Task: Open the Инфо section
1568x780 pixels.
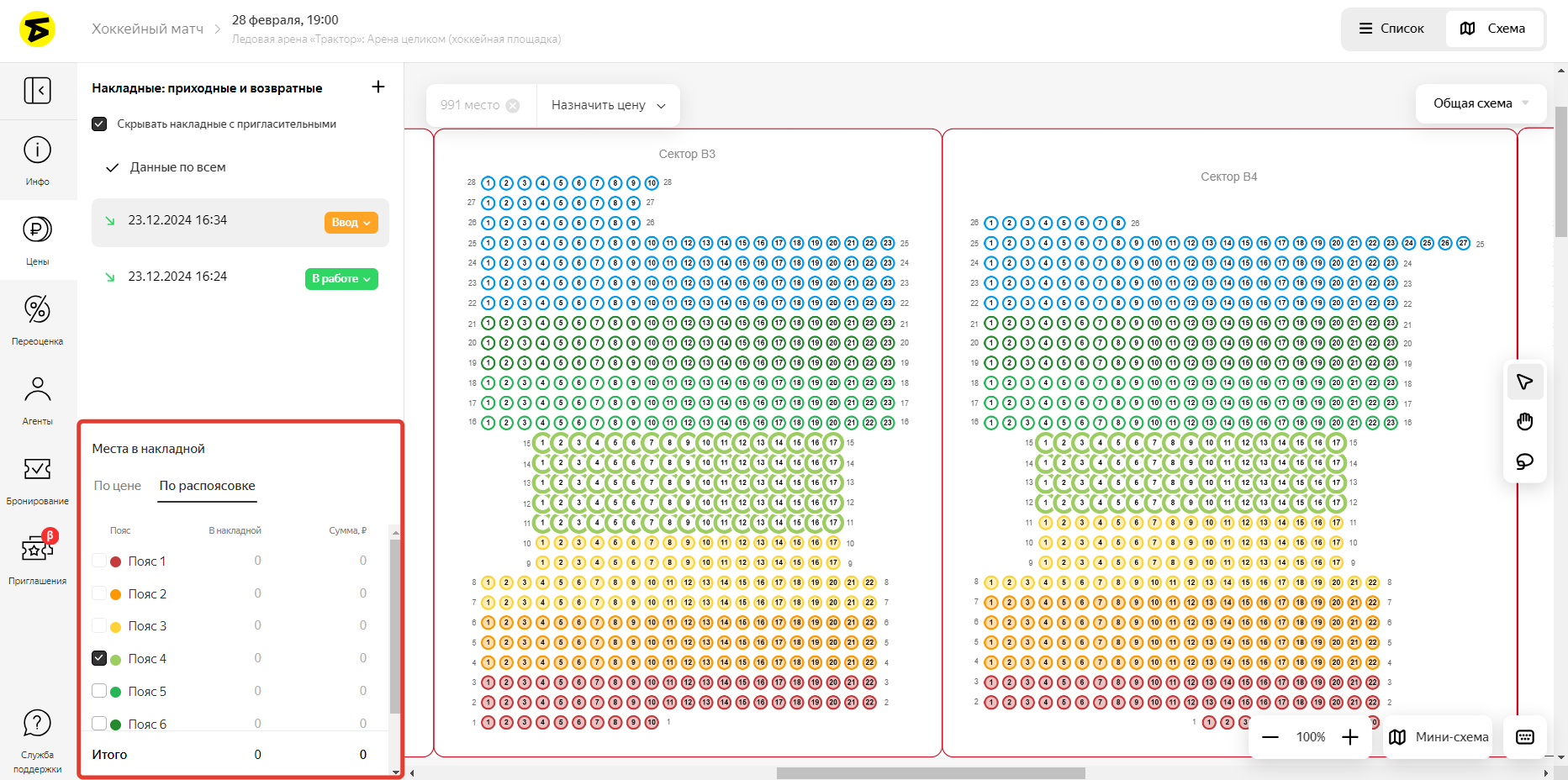Action: 37,160
